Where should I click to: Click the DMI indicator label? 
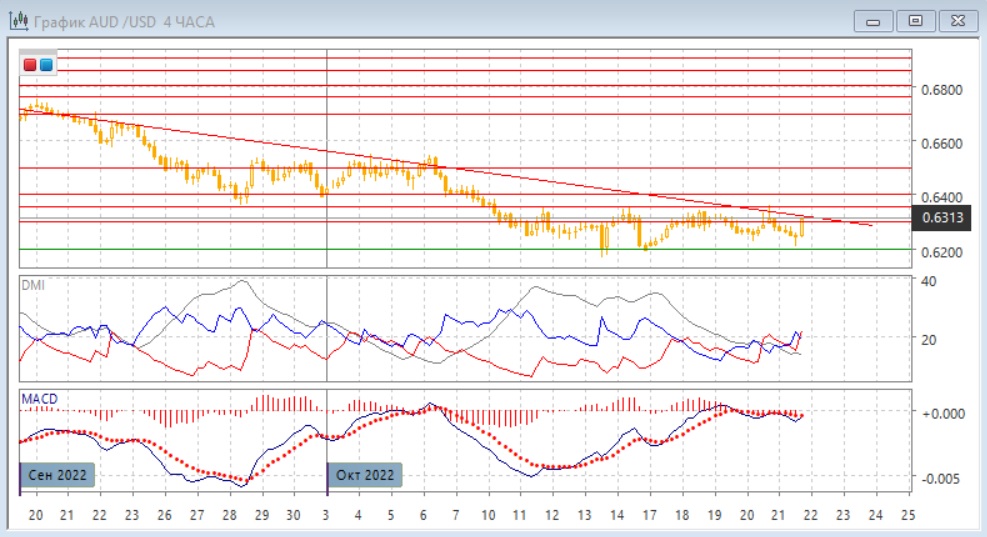[x=33, y=285]
